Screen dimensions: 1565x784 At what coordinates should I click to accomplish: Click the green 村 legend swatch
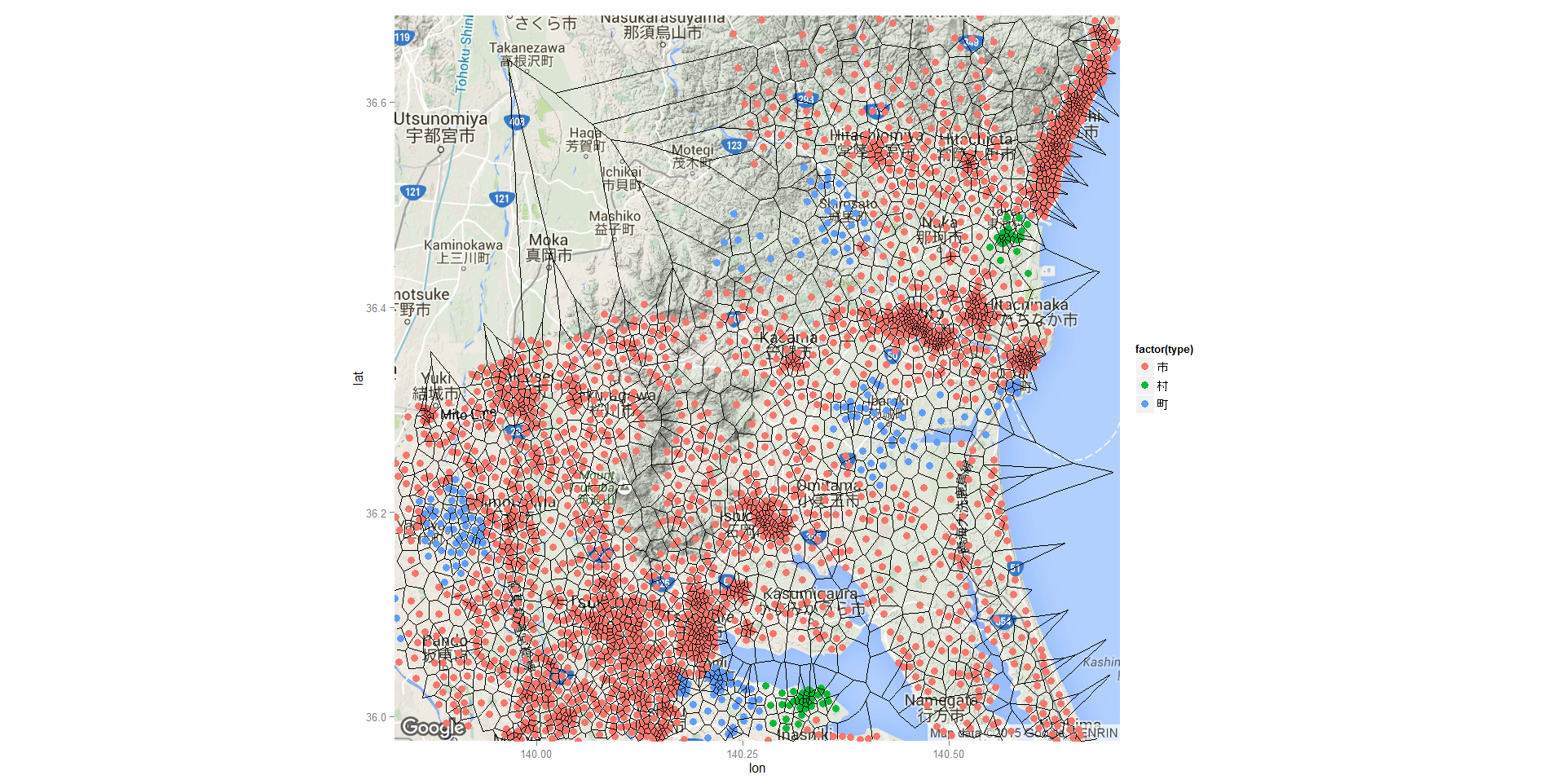tap(1144, 385)
